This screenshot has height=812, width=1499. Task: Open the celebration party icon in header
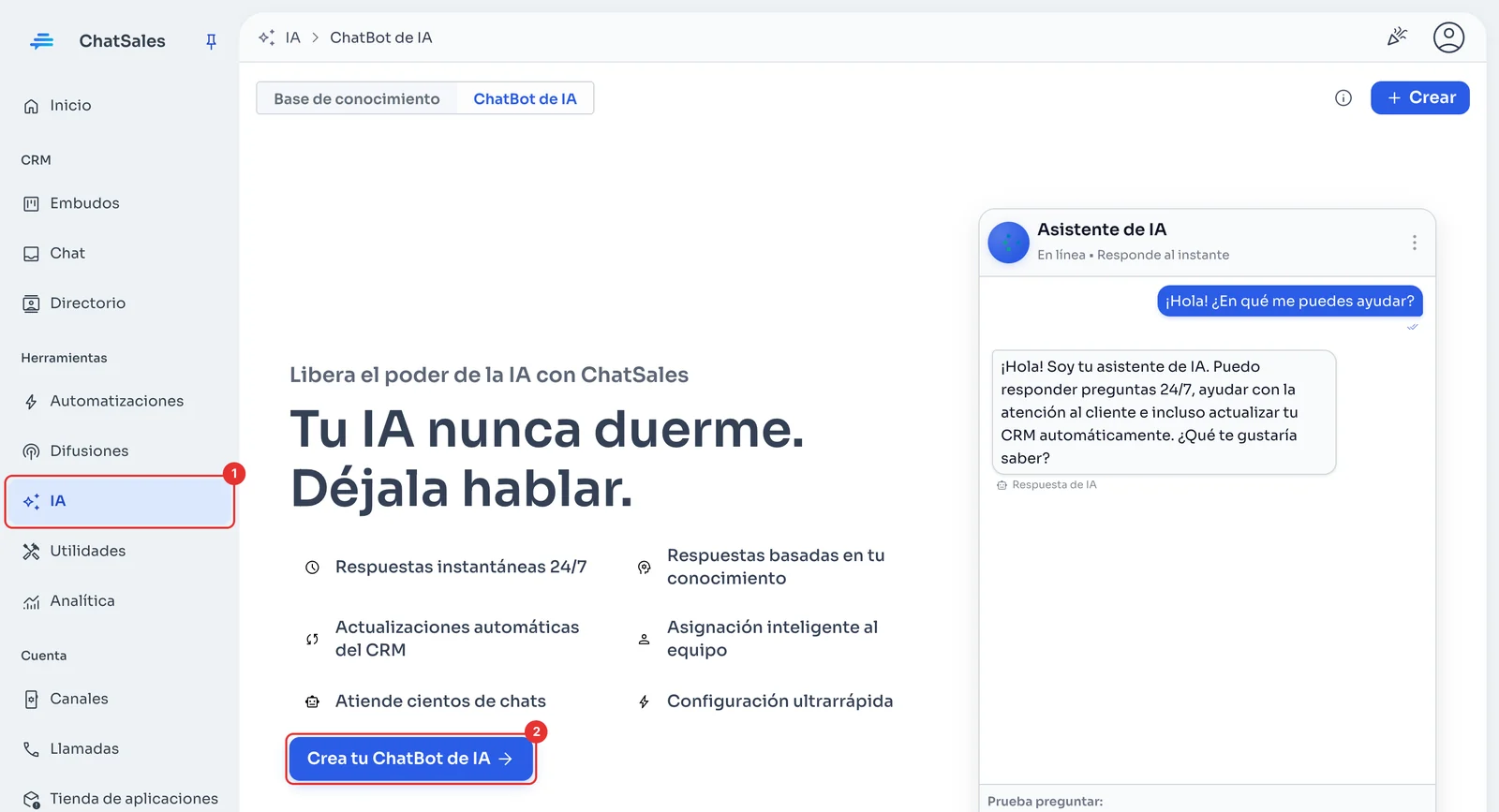(1397, 37)
